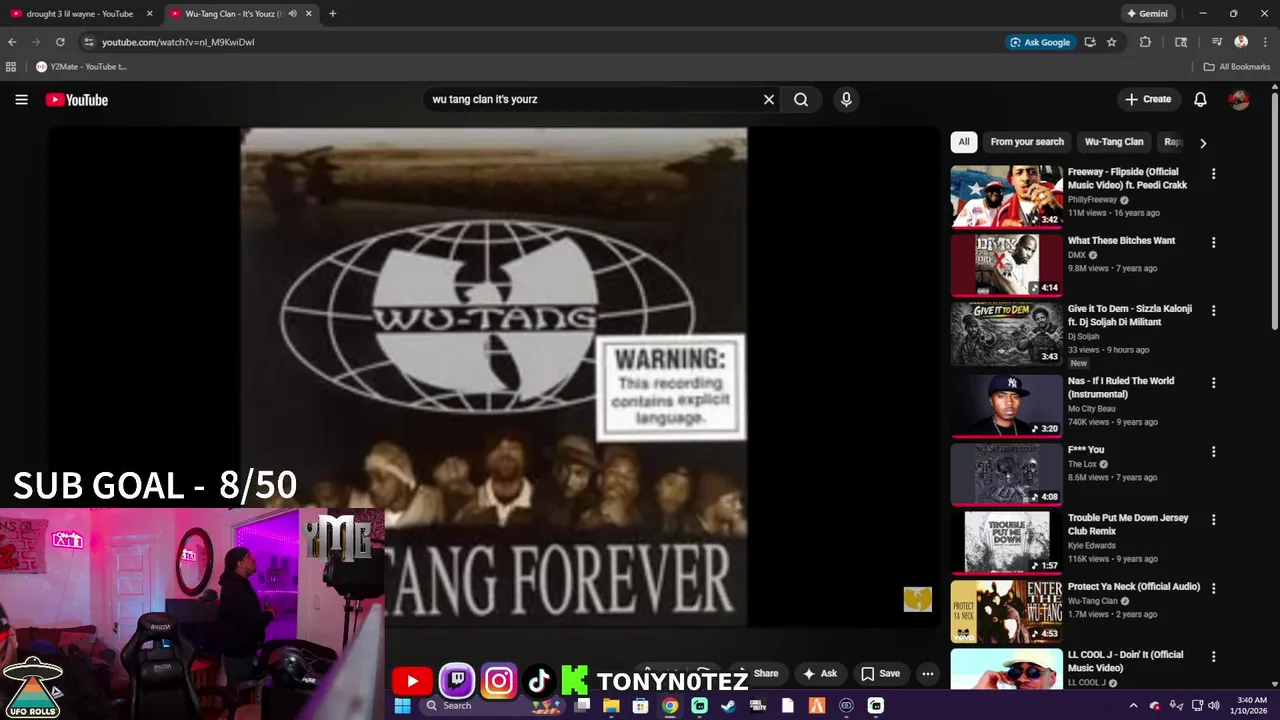This screenshot has height=720, width=1280.
Task: Open Steam from the taskbar
Action: point(728,706)
